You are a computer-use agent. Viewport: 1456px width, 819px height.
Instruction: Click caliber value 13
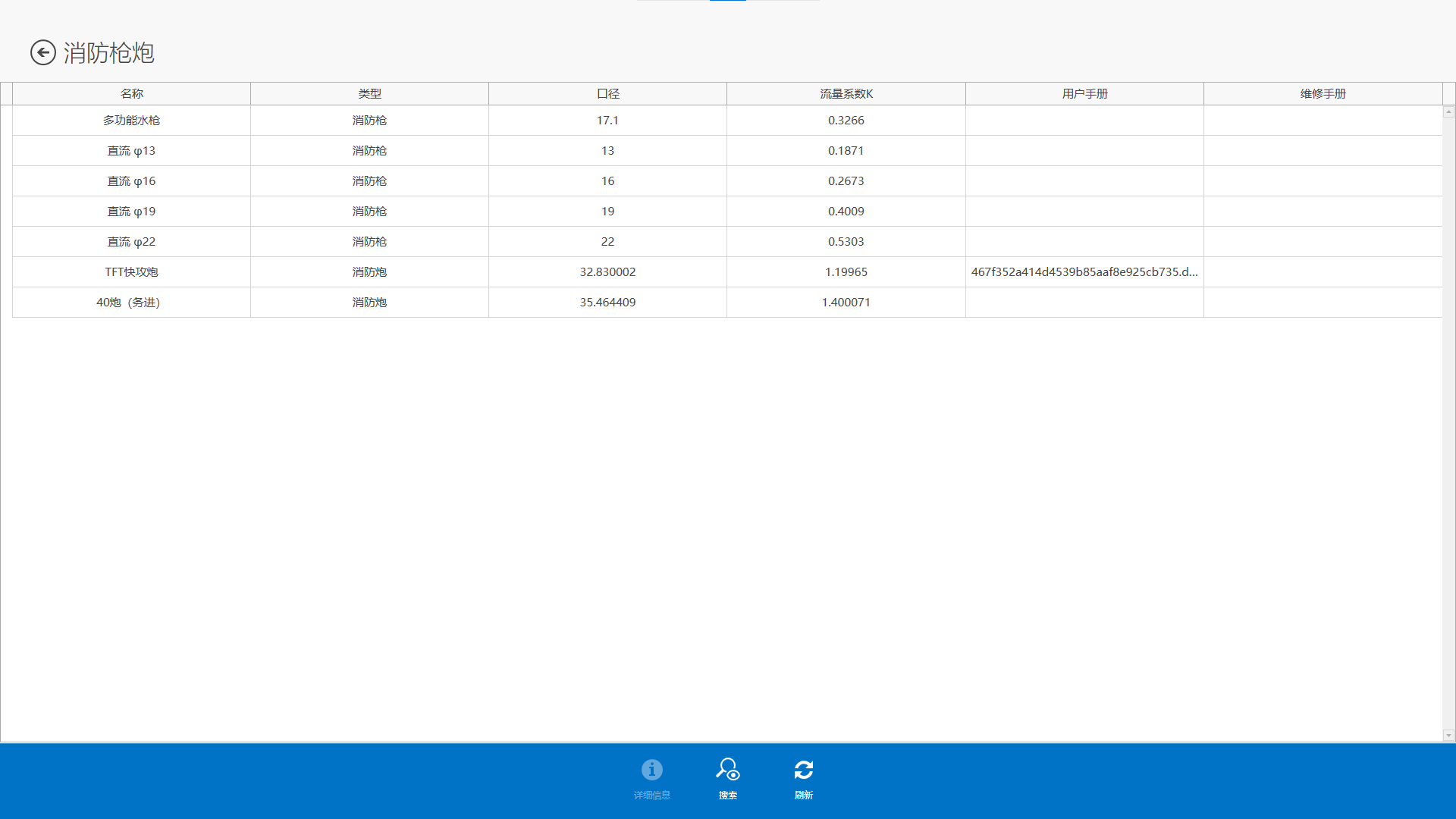coord(608,151)
